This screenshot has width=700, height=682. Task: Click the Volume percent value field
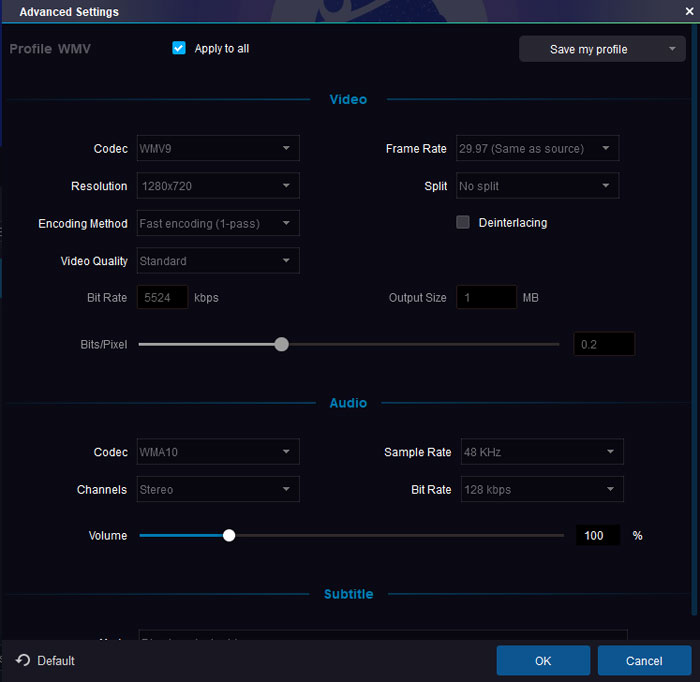point(598,535)
